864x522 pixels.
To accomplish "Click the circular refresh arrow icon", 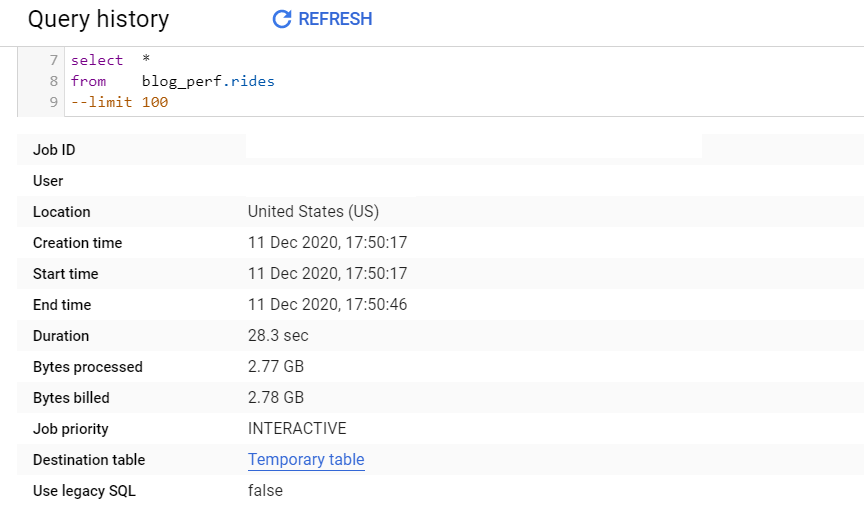I will pos(282,19).
